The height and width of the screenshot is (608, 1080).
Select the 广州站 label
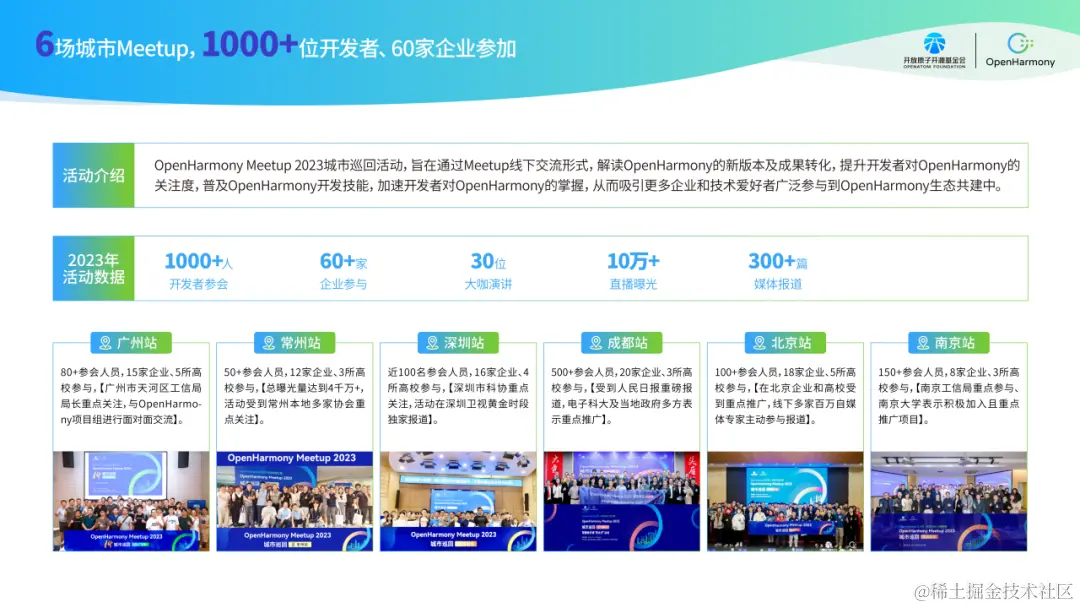pyautogui.click(x=131, y=343)
